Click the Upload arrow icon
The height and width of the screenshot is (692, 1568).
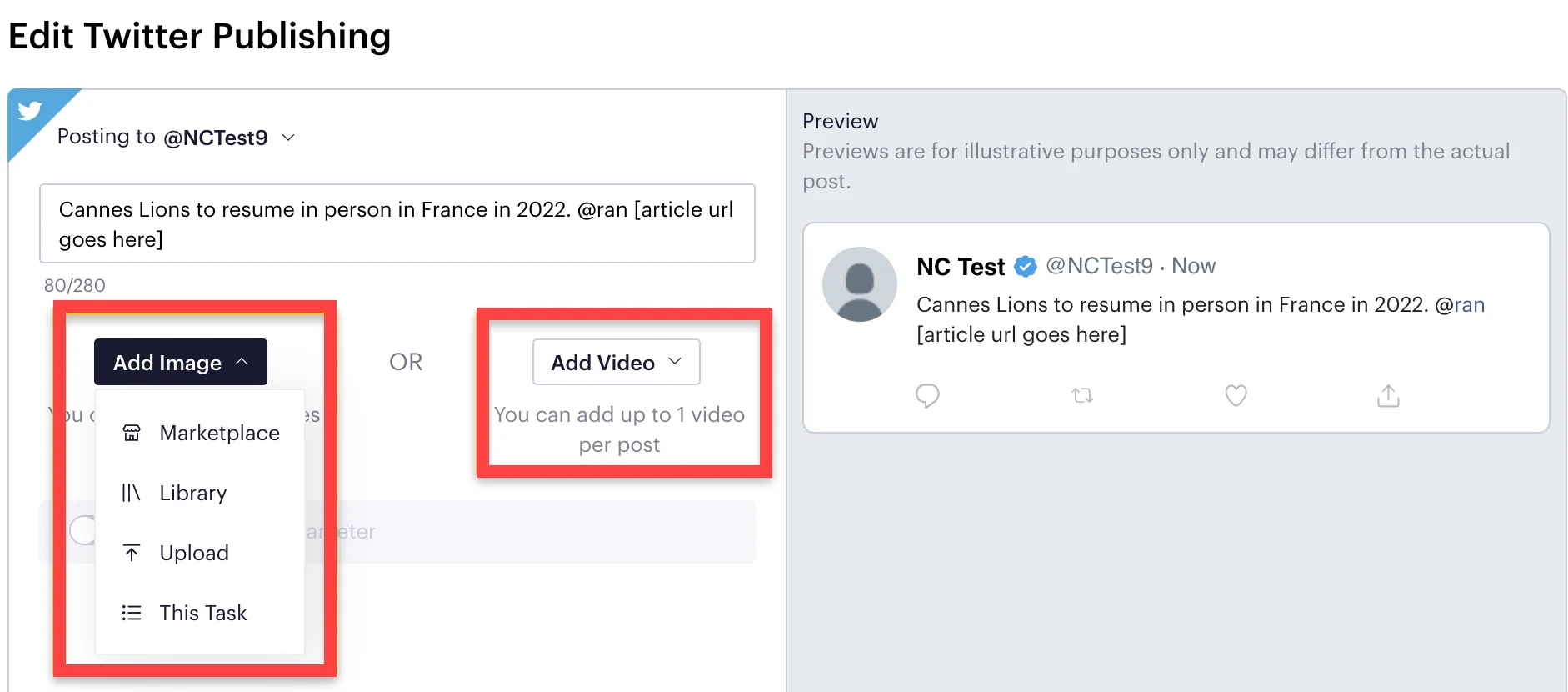click(132, 553)
